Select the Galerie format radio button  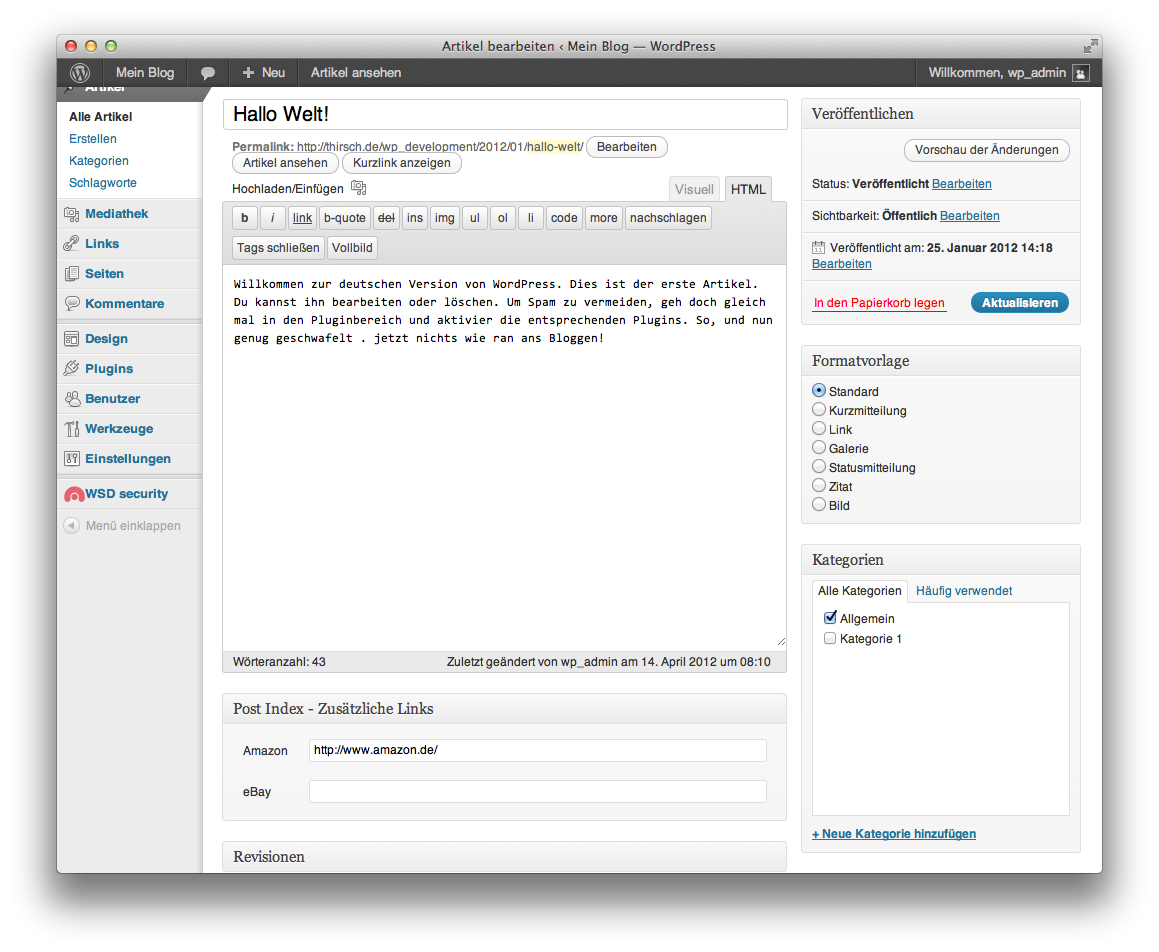point(819,447)
